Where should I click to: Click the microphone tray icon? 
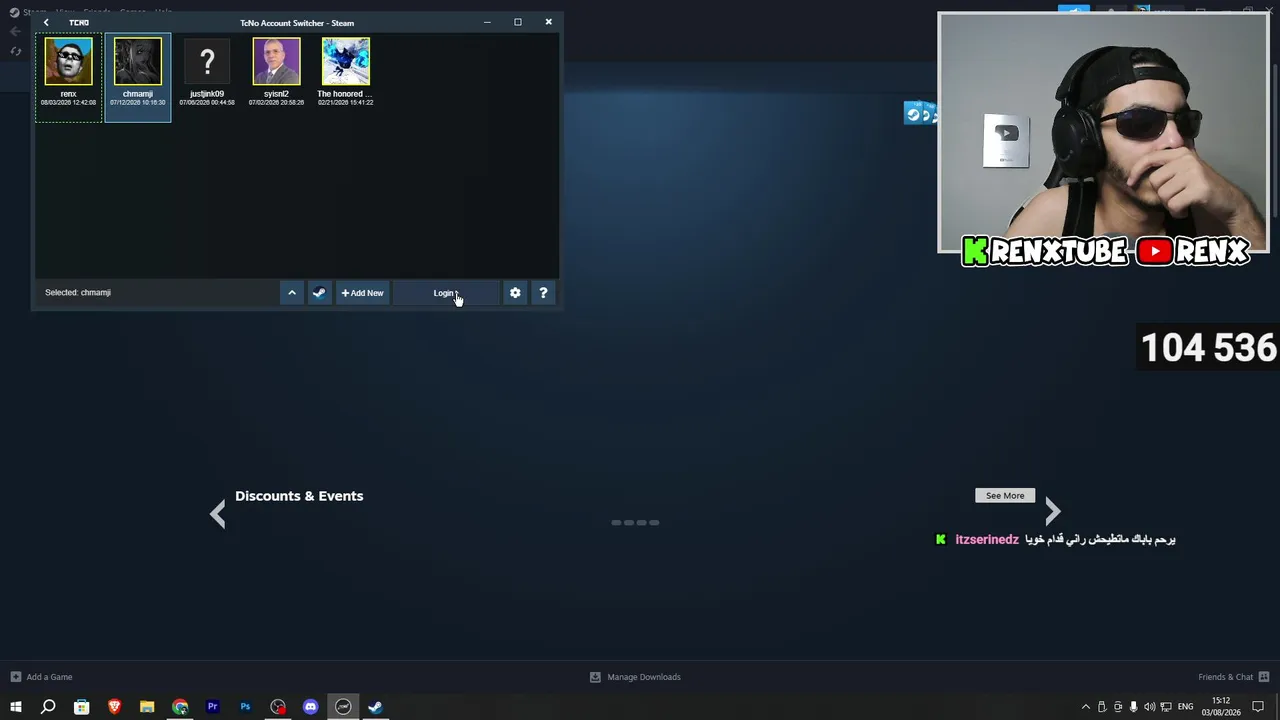click(x=1133, y=707)
